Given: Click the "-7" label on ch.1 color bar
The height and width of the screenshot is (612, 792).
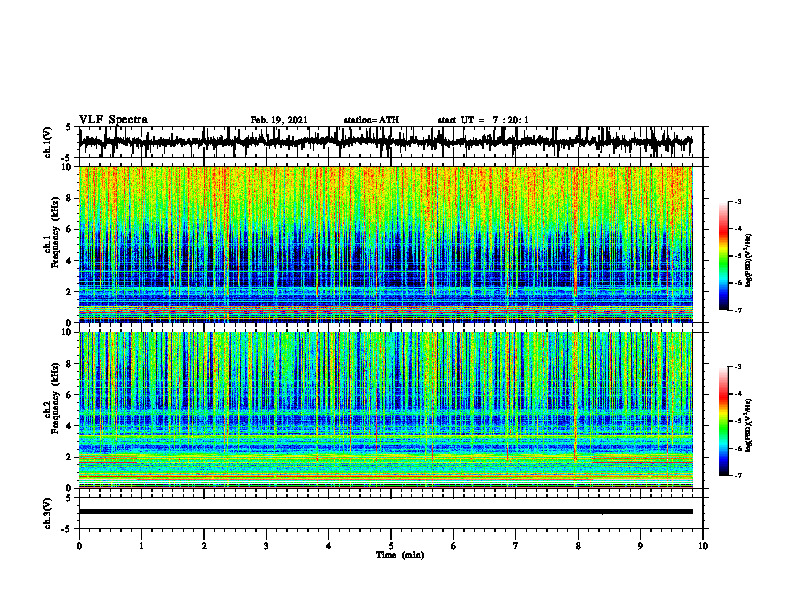Looking at the screenshot, I should [x=737, y=310].
